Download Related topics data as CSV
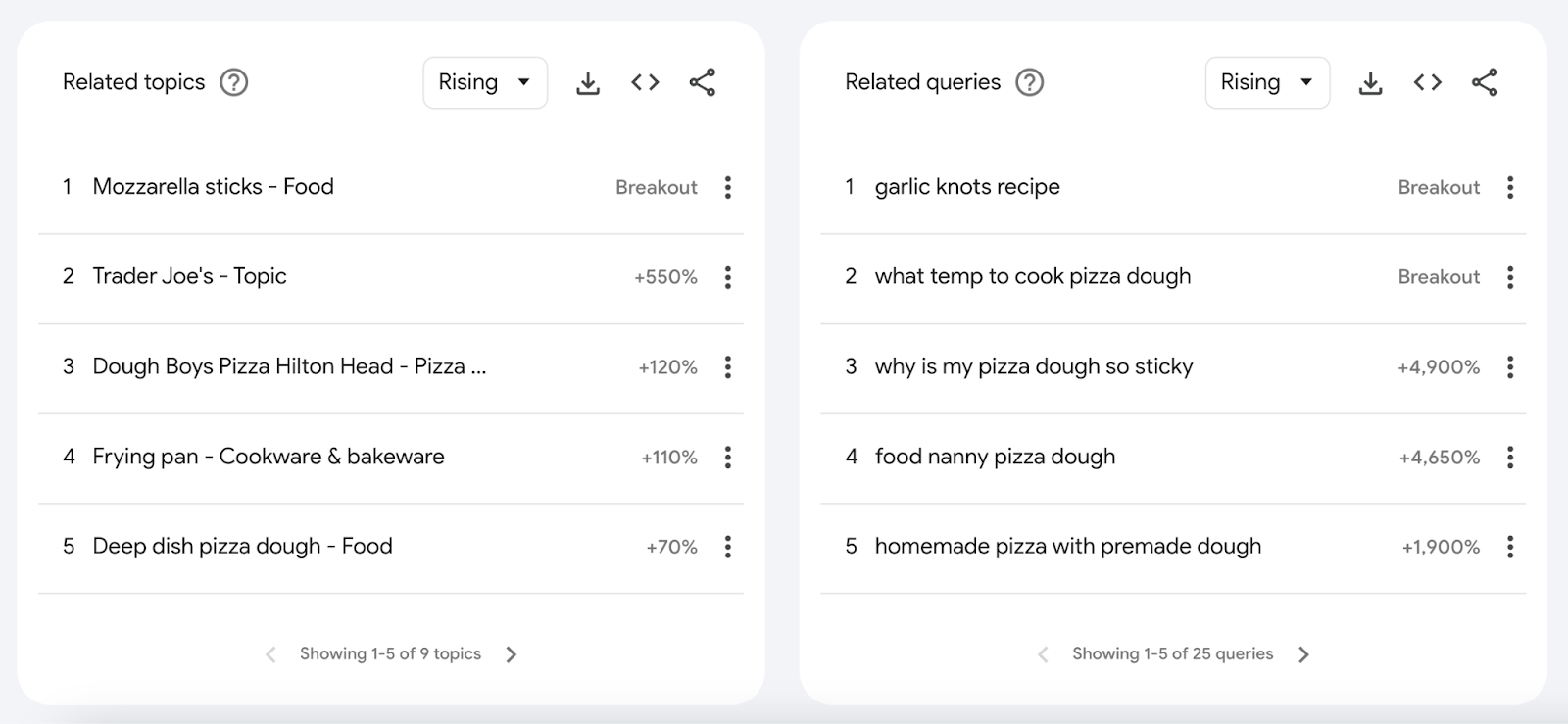 588,82
